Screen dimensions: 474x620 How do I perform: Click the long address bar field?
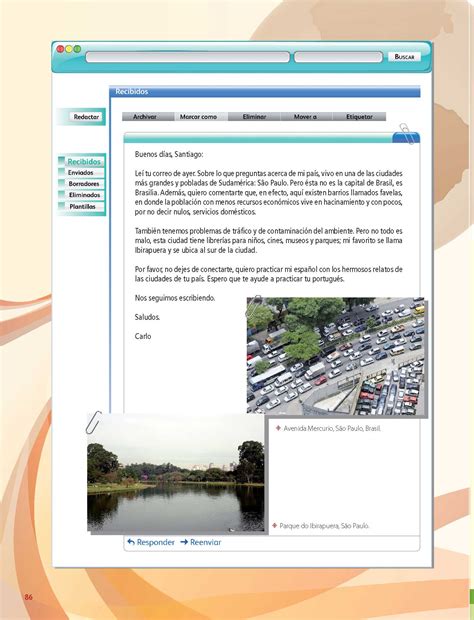pos(188,57)
